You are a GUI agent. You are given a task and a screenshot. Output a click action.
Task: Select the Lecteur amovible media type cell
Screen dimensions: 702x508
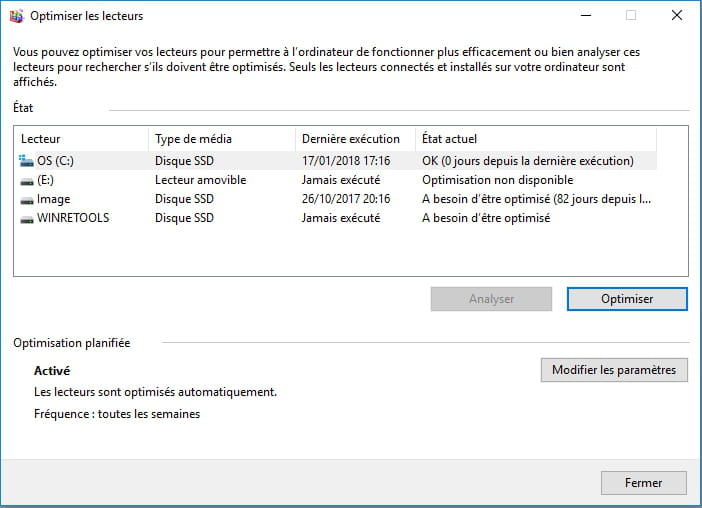200,180
